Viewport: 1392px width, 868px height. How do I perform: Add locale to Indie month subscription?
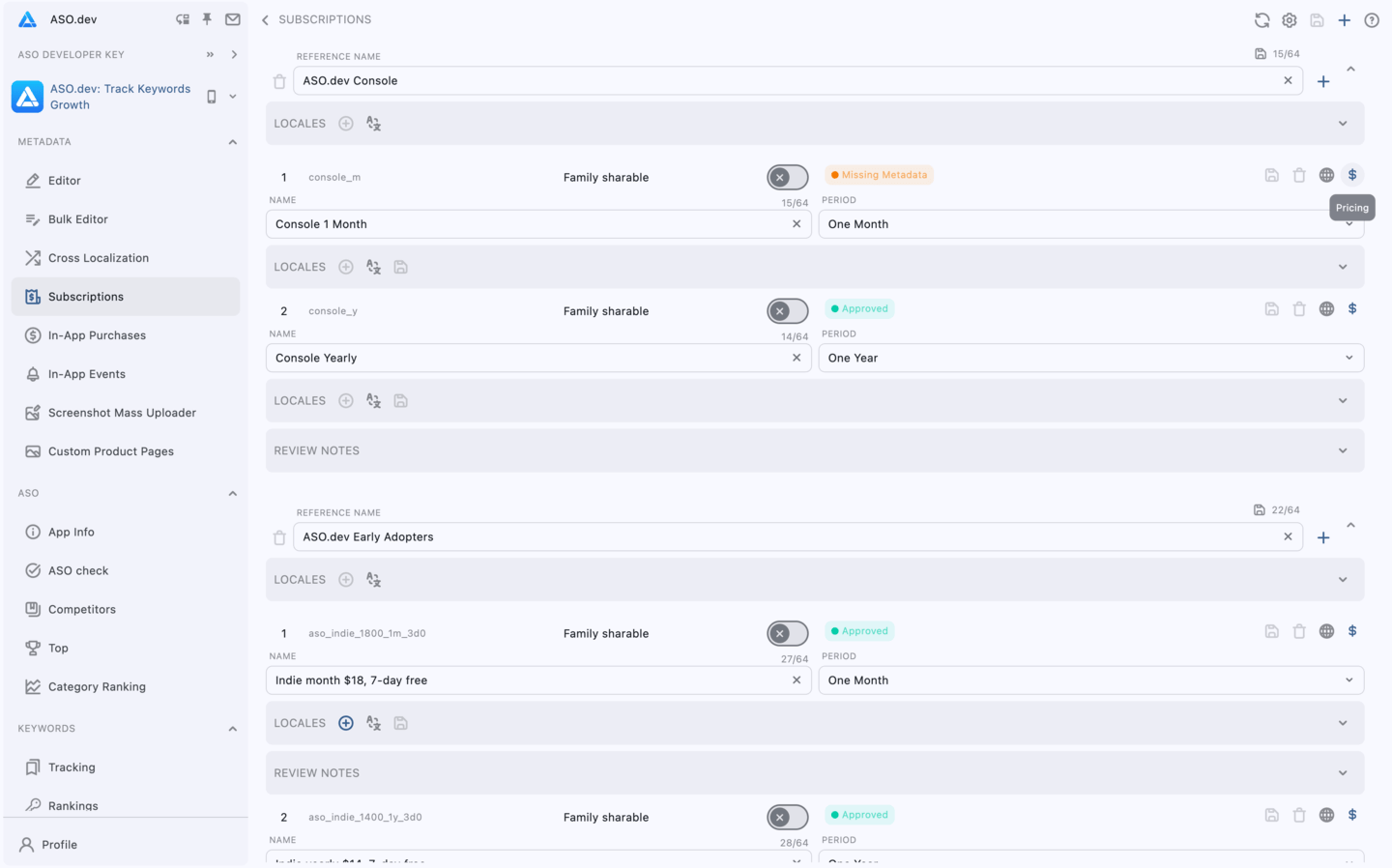(x=346, y=723)
